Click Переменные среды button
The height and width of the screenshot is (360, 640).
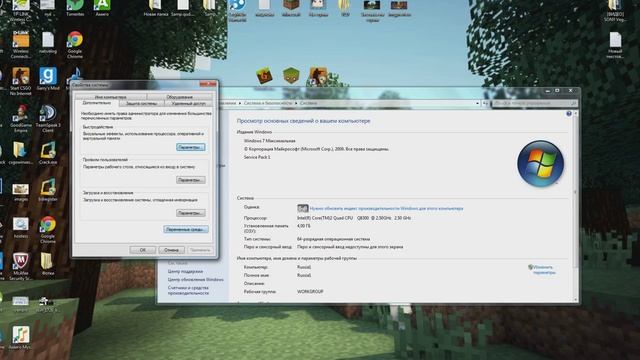186,229
